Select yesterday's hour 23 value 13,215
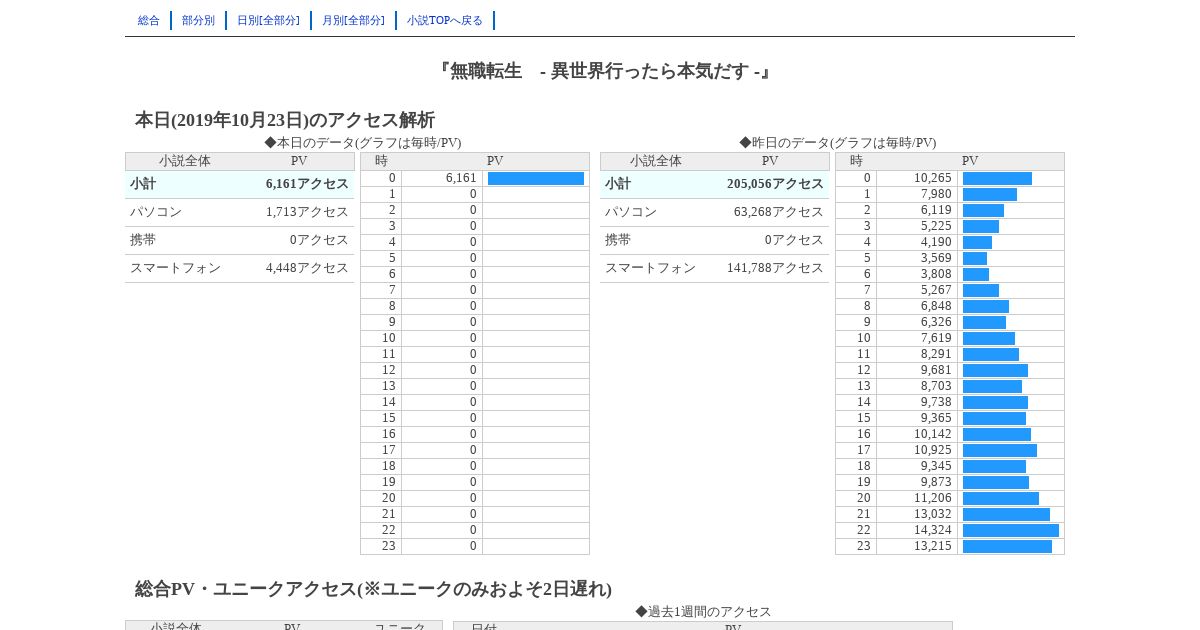 point(932,546)
